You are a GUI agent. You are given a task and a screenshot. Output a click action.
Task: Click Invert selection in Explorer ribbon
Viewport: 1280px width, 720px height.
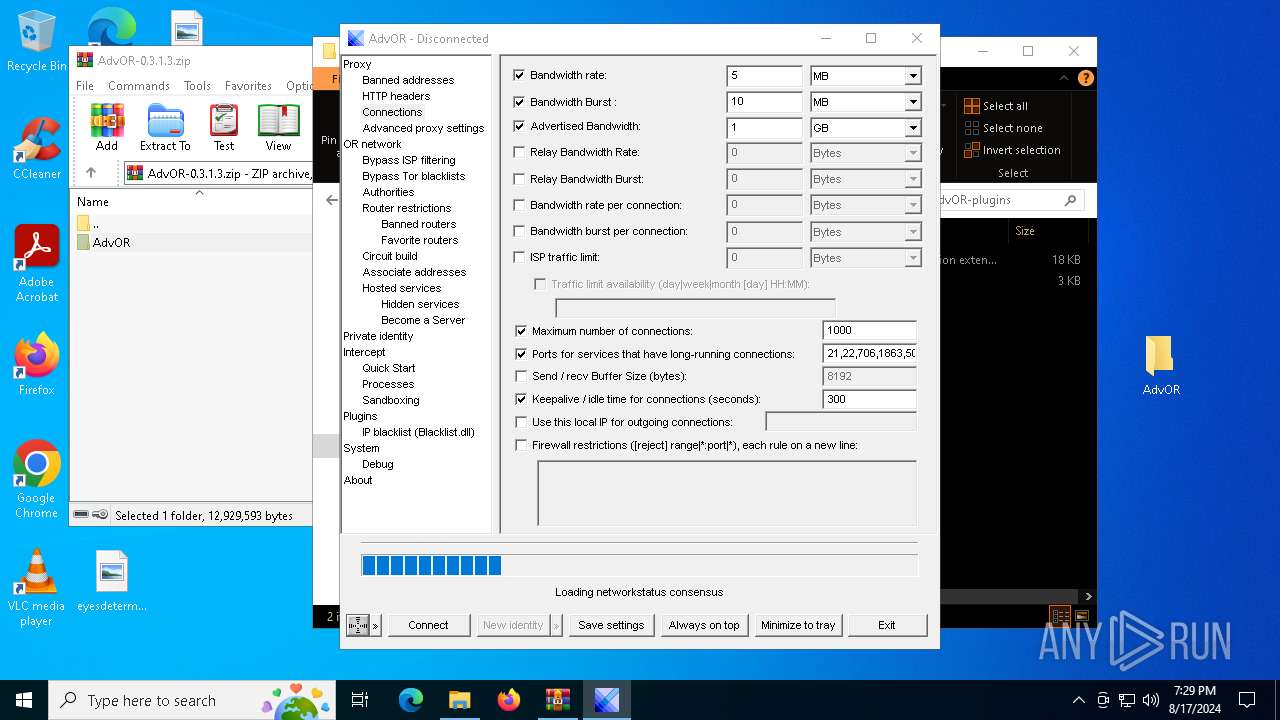[x=1012, y=150]
